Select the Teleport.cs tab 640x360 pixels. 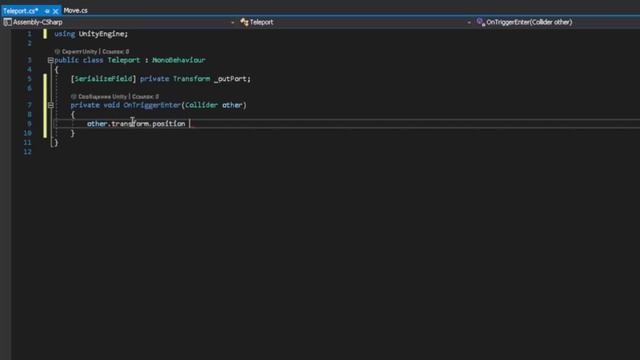click(x=20, y=11)
